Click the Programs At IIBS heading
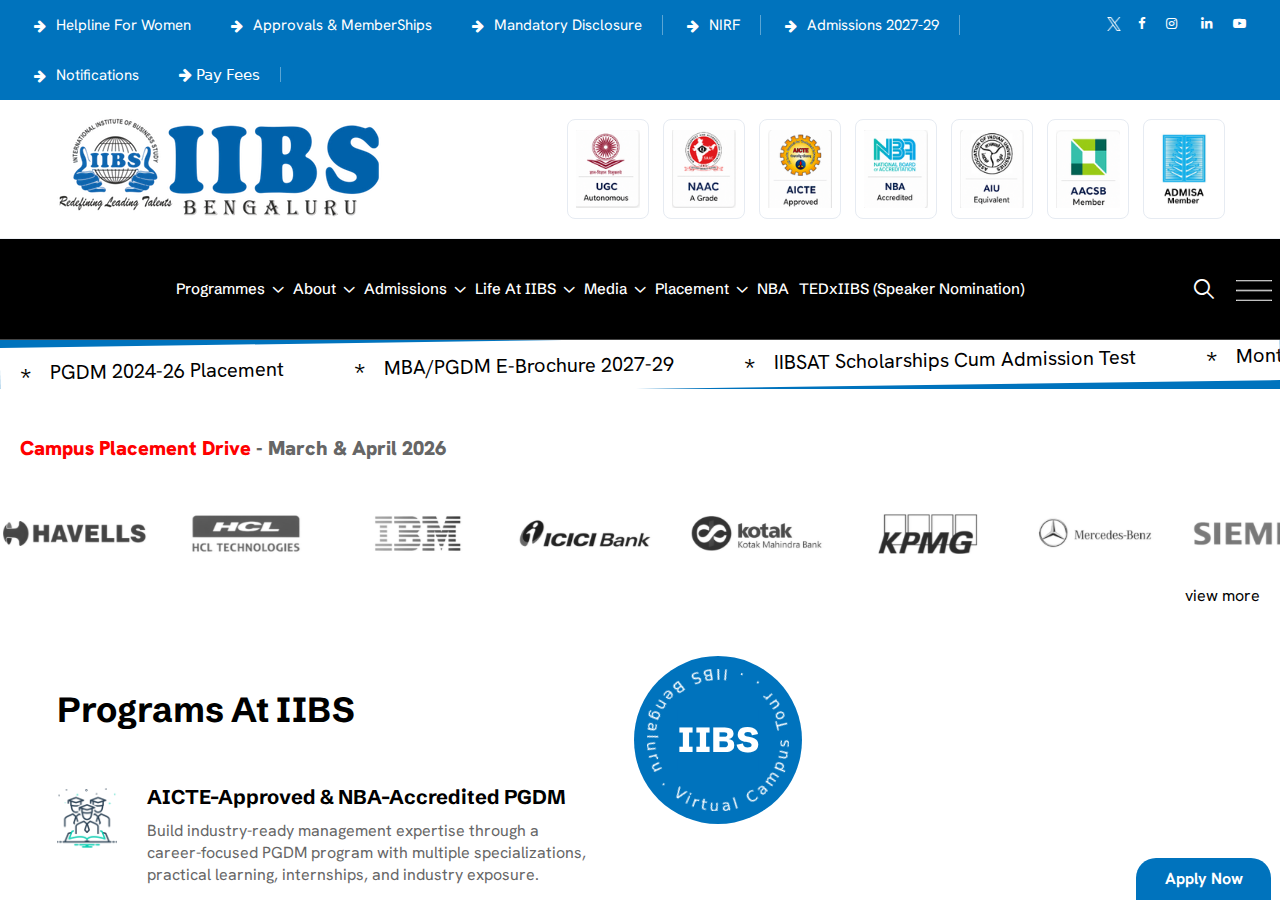Image resolution: width=1280 pixels, height=900 pixels. pyautogui.click(x=206, y=710)
